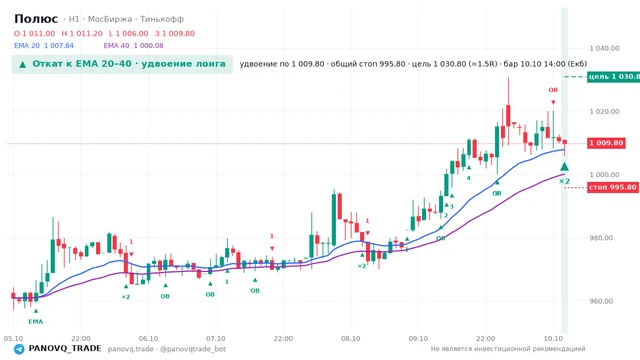The width and height of the screenshot is (640, 360).
Task: Click the green цель 1 030.8 target tag
Action: coord(613,77)
